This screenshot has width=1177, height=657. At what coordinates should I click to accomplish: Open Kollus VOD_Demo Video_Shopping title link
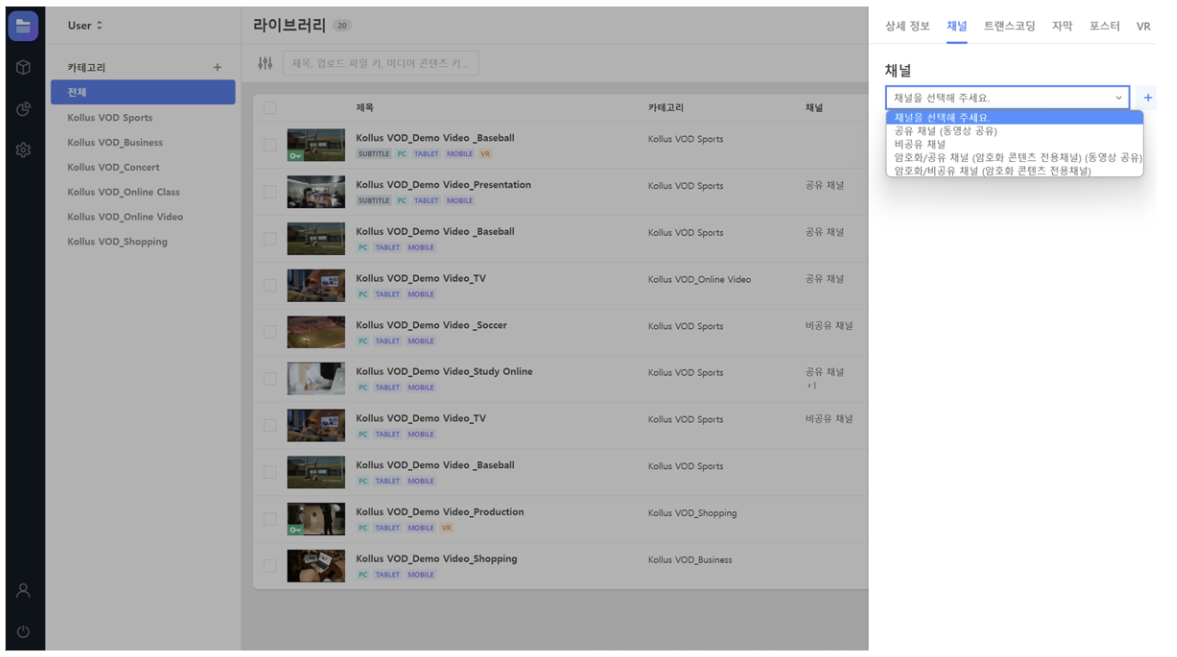pyautogui.click(x=436, y=559)
